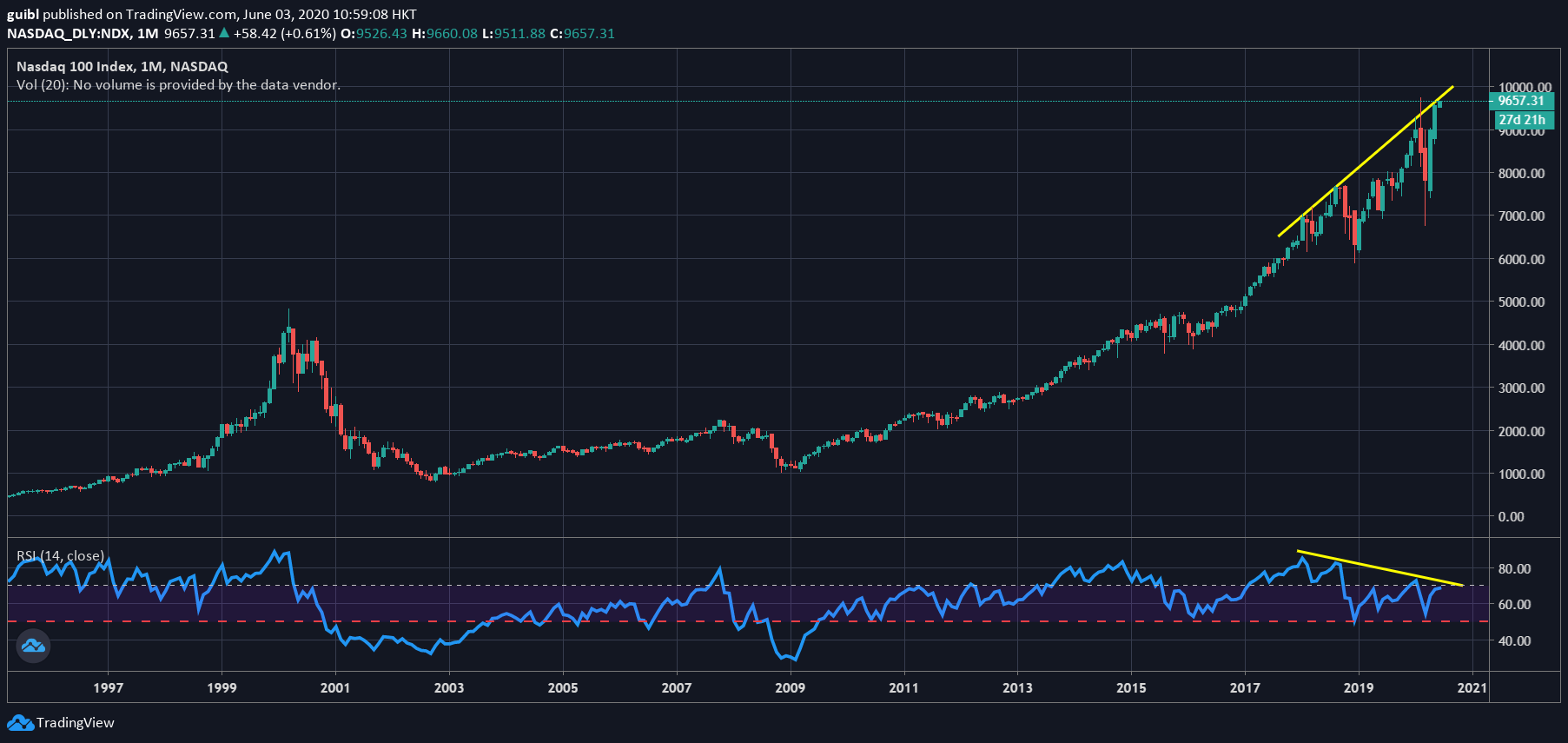Click the 2019 time axis label
Screen dimensions: 1568x743
click(x=1359, y=687)
